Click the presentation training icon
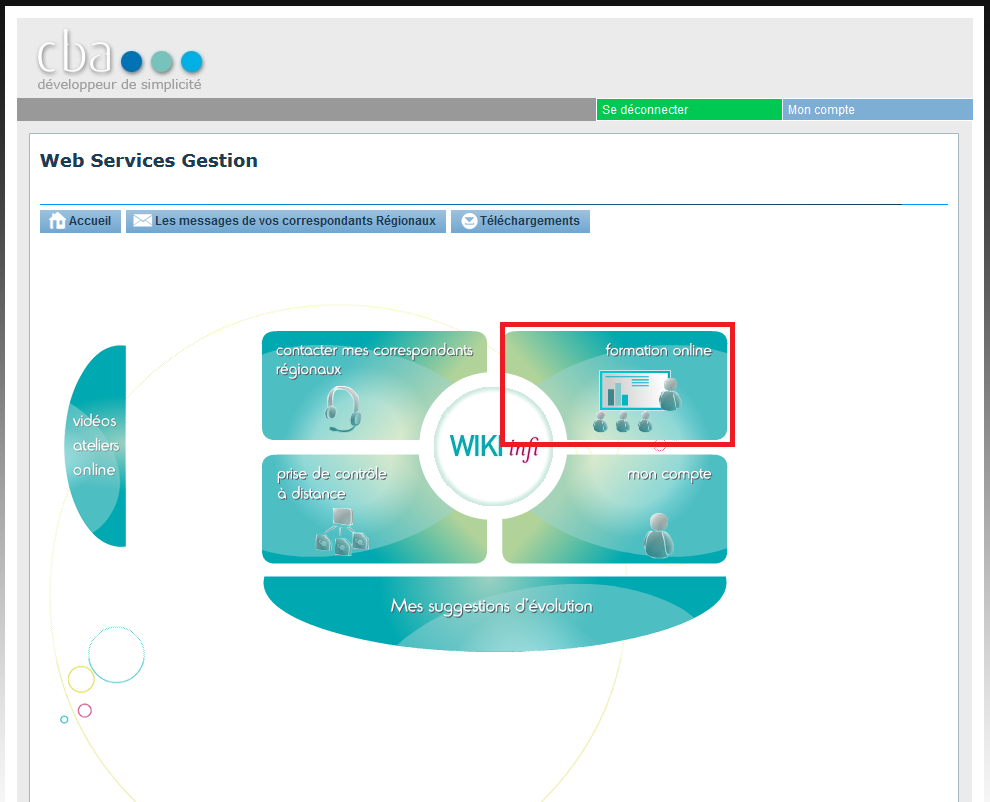This screenshot has height=802, width=990. [x=638, y=400]
